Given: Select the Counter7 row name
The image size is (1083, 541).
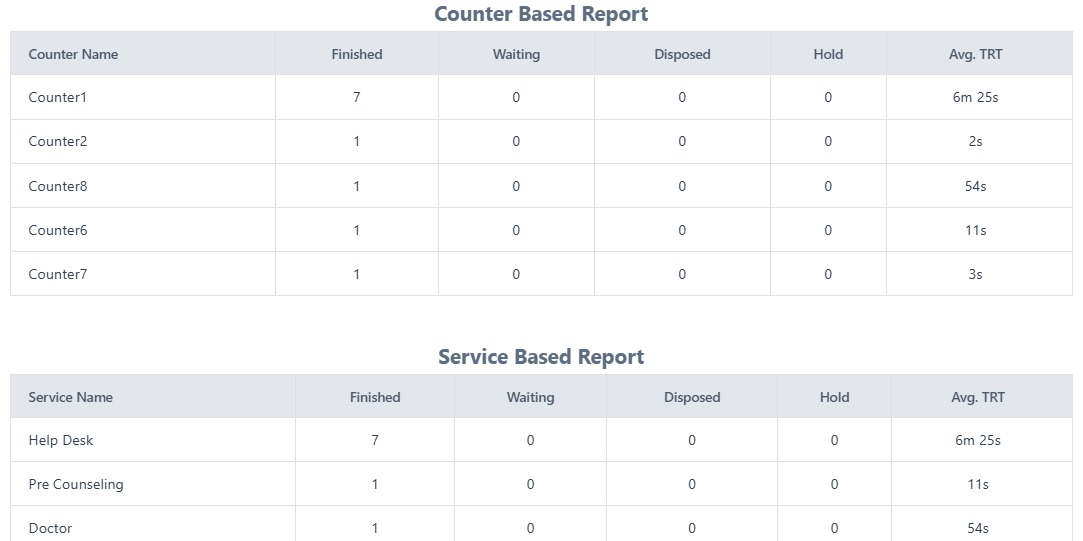Looking at the screenshot, I should coord(58,274).
